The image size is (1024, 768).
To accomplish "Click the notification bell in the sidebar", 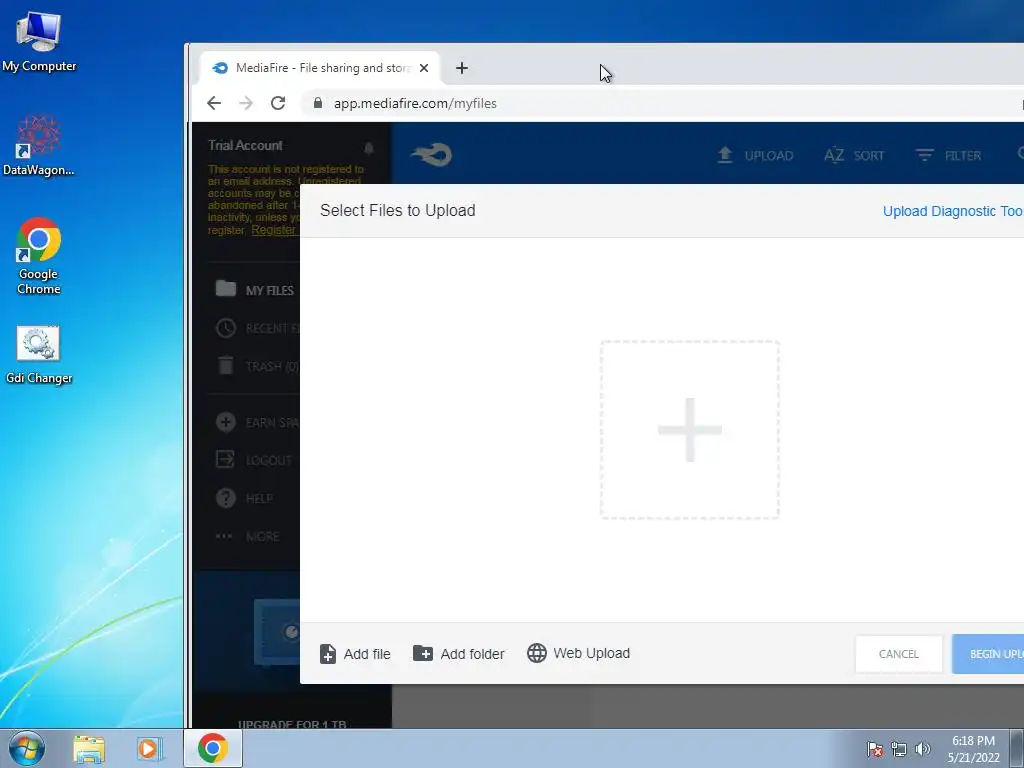I will point(369,148).
